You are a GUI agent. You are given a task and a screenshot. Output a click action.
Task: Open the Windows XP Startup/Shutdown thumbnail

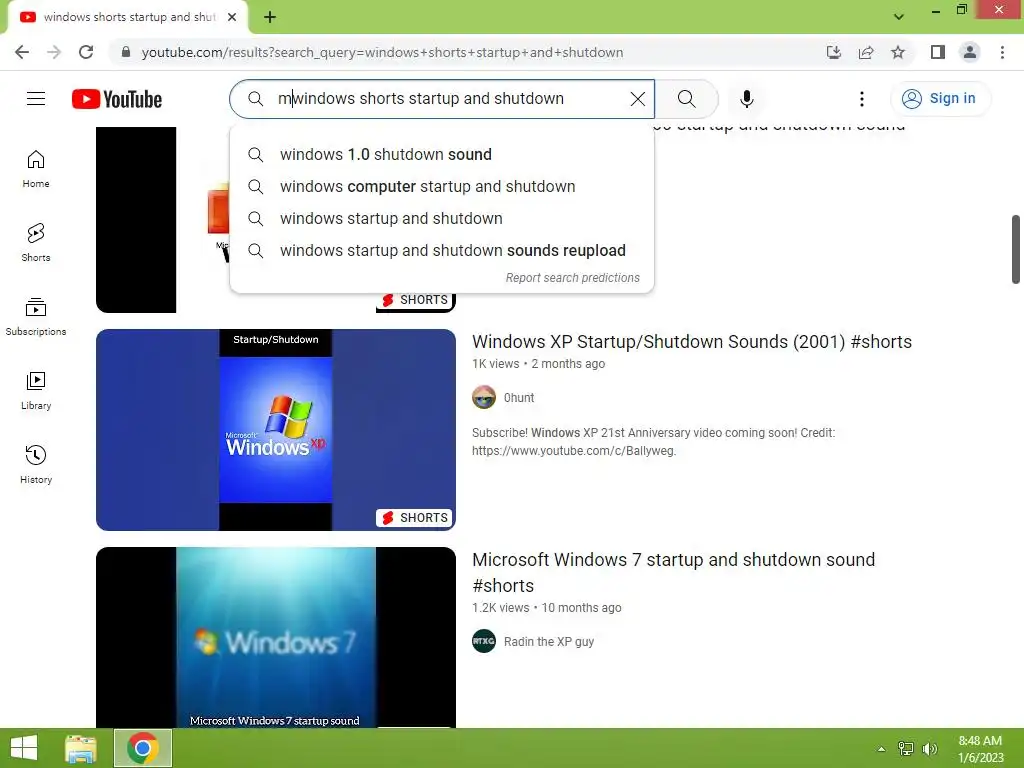(276, 430)
